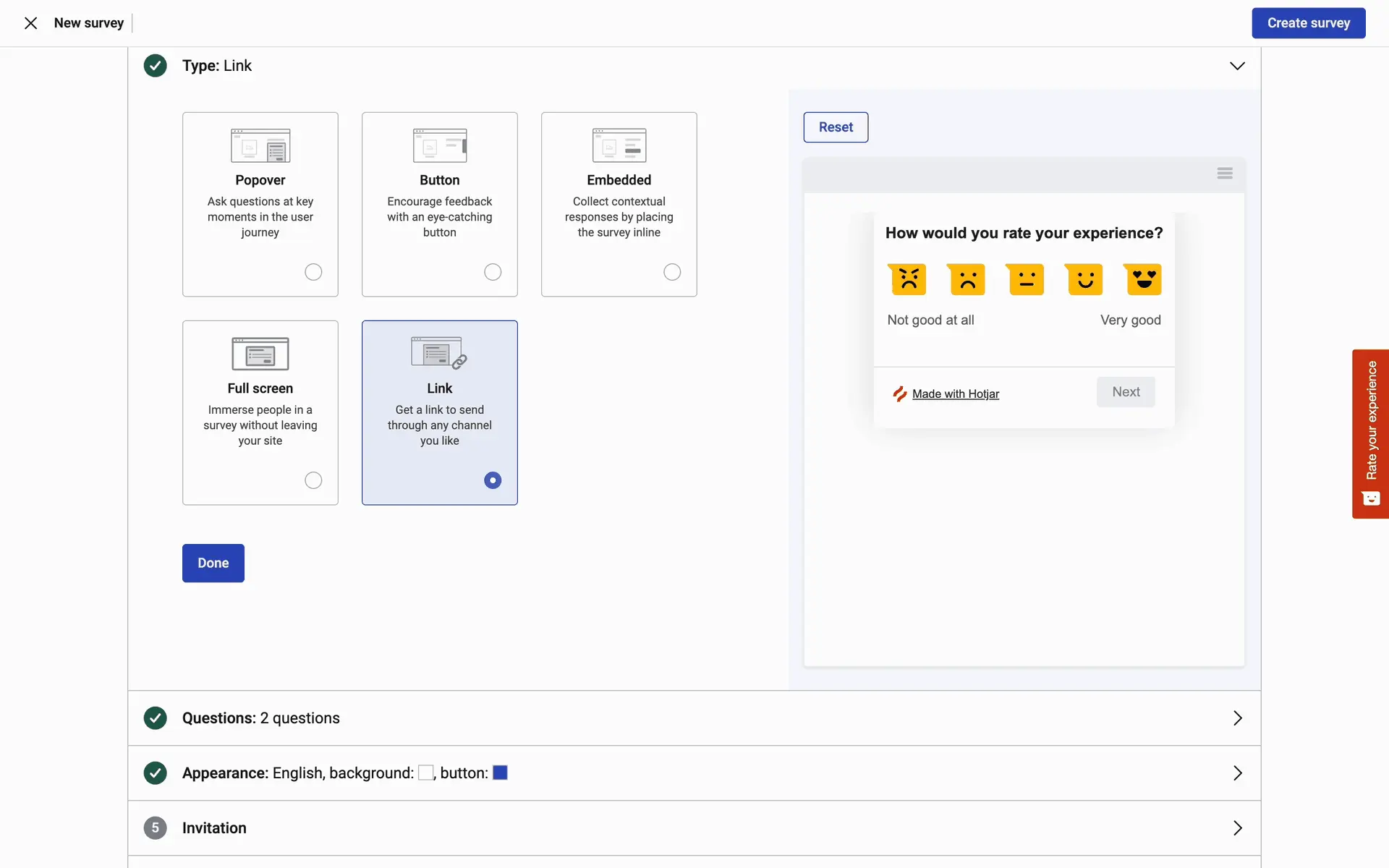This screenshot has width=1389, height=868.
Task: Pick the smiling face emoji rating
Action: [1084, 279]
